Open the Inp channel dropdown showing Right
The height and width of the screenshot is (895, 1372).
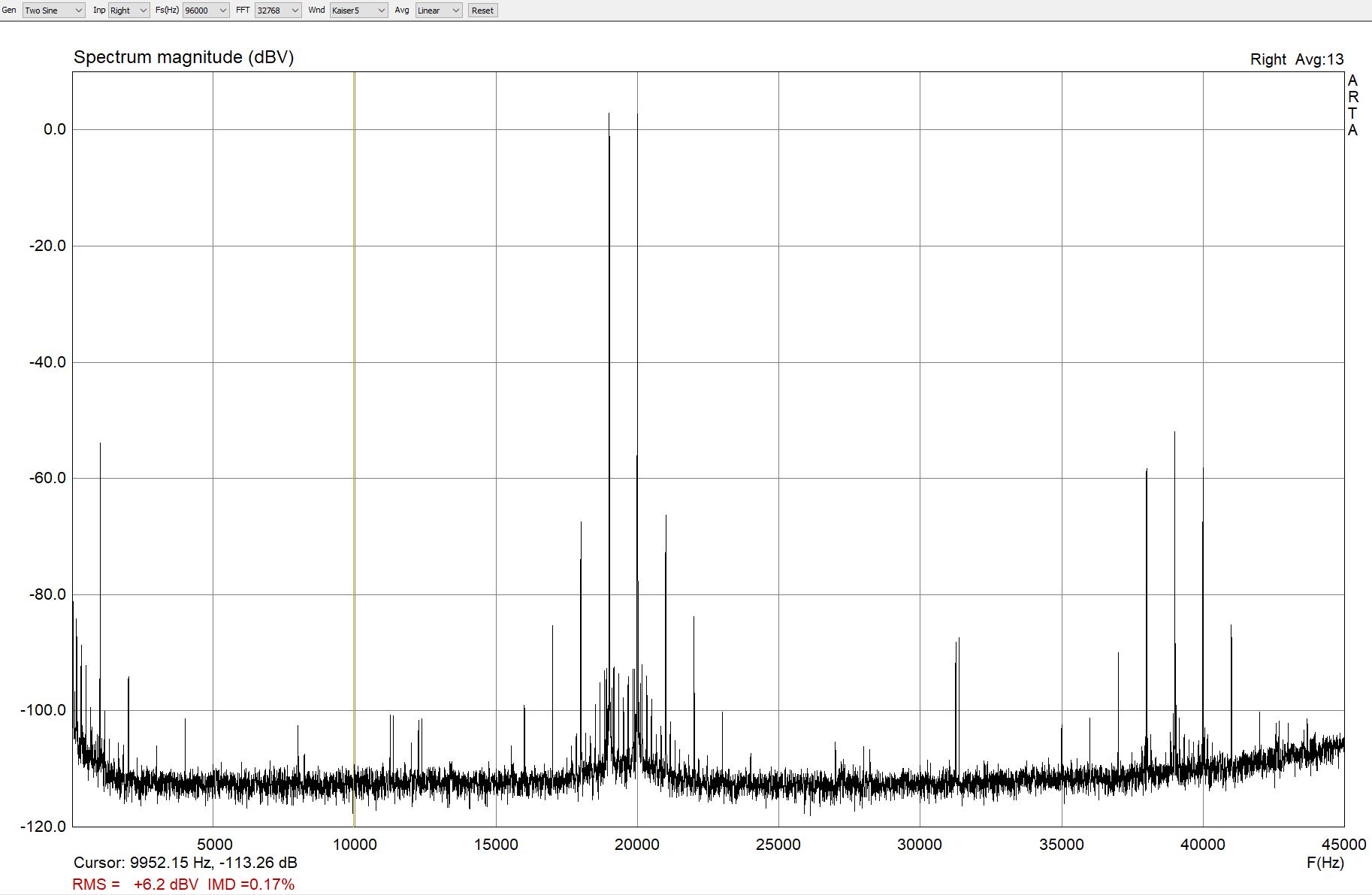pyautogui.click(x=128, y=11)
